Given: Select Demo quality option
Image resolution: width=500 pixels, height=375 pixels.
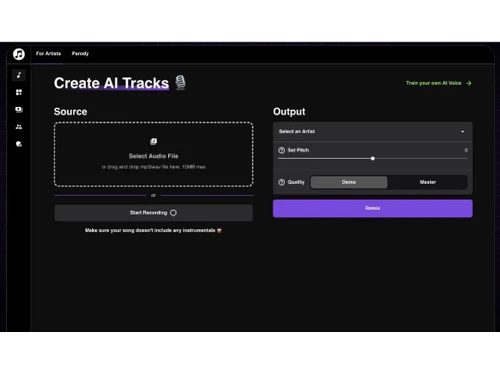Looking at the screenshot, I should (349, 182).
